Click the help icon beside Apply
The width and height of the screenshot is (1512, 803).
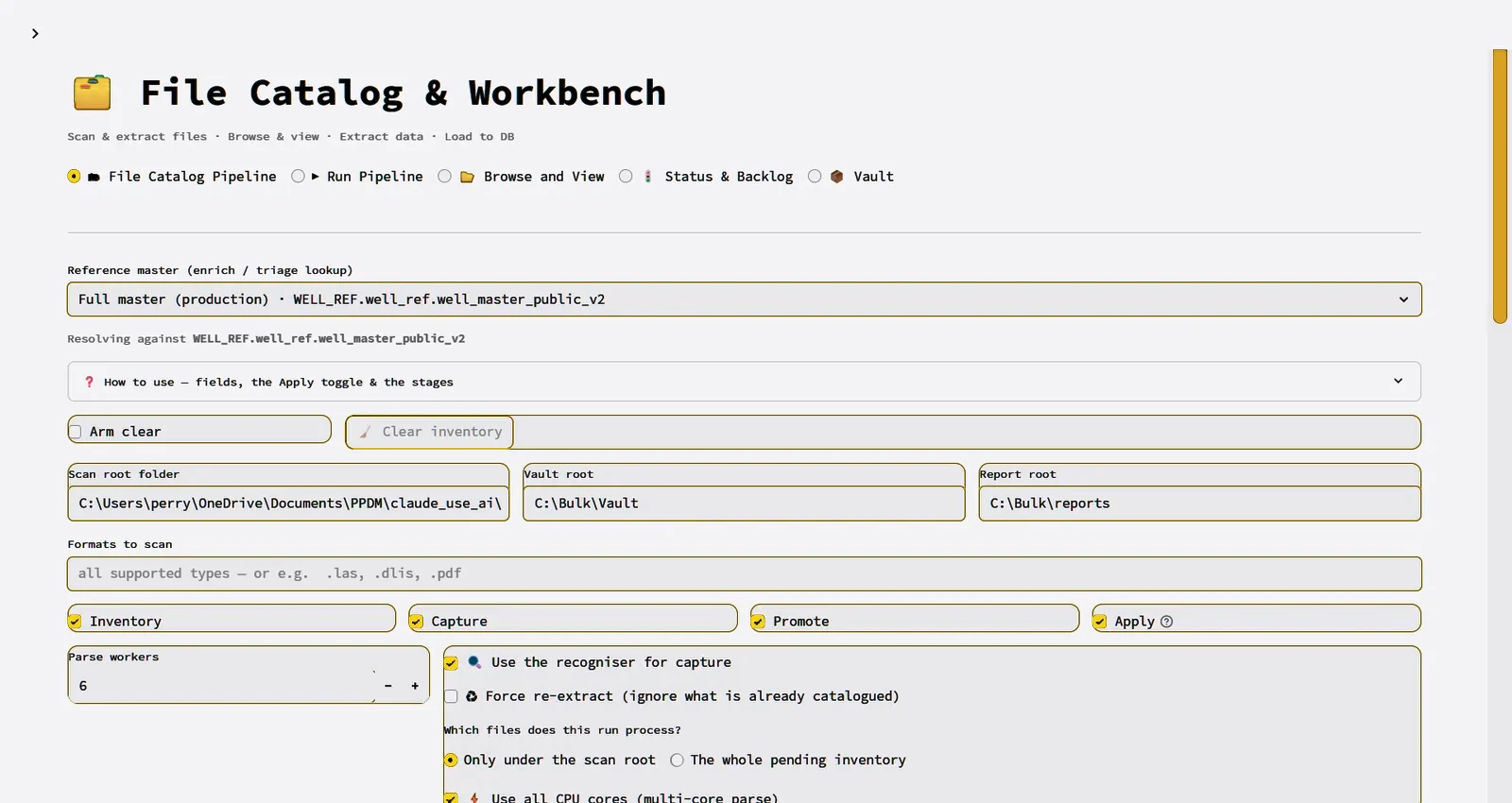point(1167,622)
